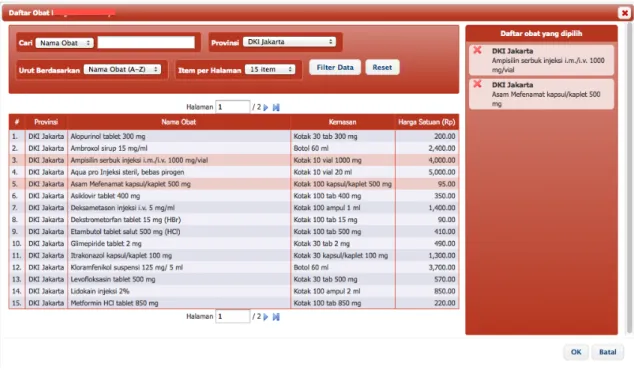Open the Cari Nama Obat dropdown
This screenshot has height=370, width=634.
click(x=64, y=43)
